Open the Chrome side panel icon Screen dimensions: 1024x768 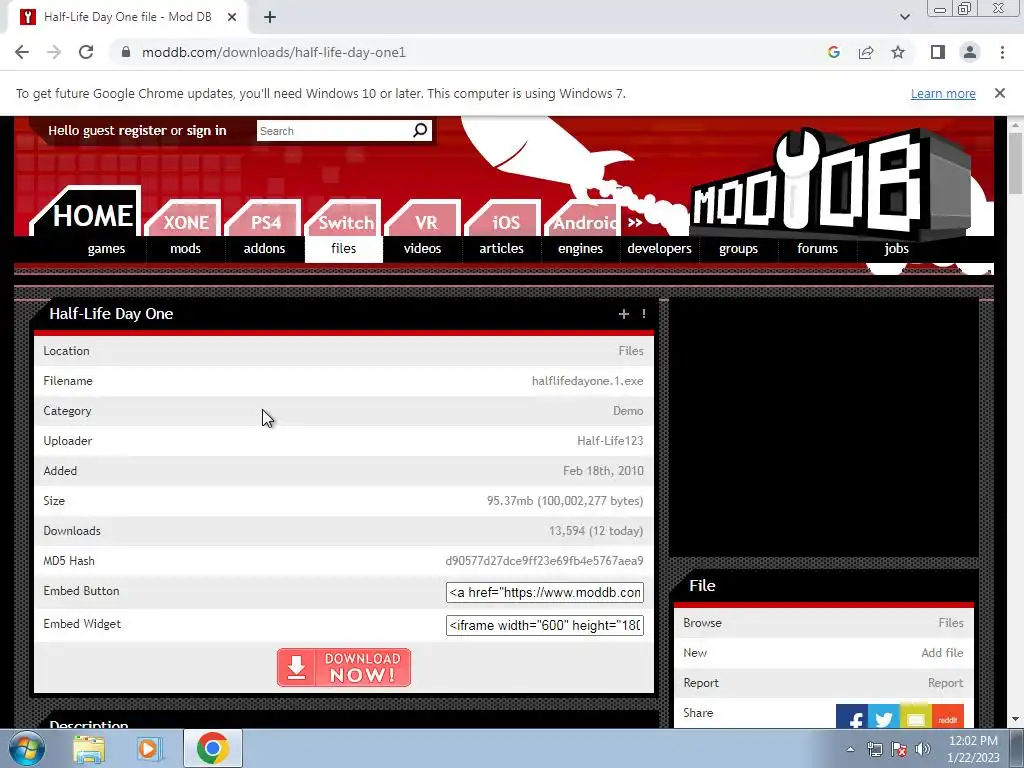point(938,52)
